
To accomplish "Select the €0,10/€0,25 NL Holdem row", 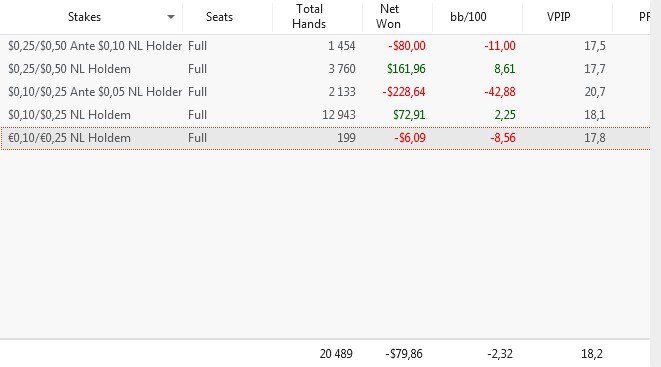I will [325, 138].
